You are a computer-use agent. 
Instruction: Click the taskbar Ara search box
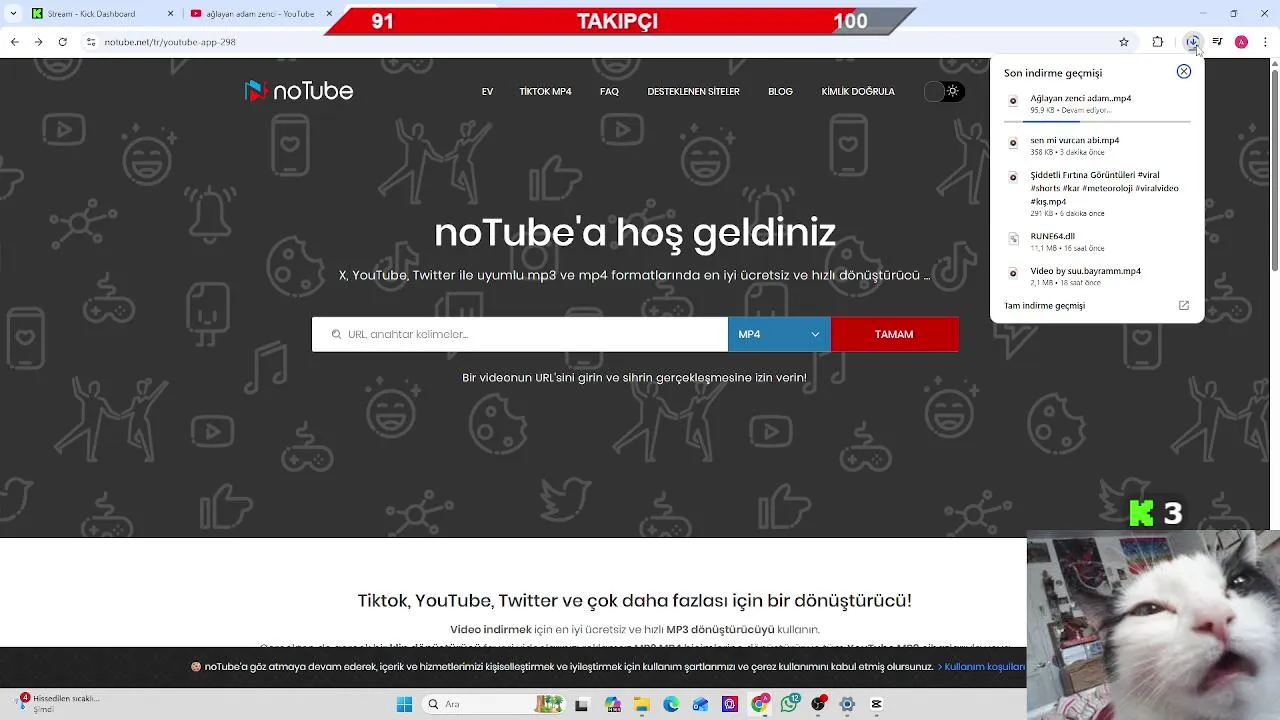point(492,704)
